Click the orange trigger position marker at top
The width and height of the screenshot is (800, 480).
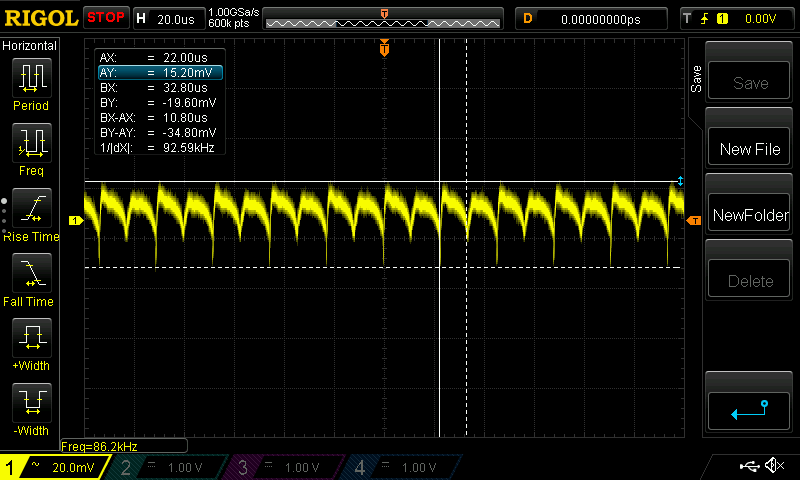tap(384, 48)
